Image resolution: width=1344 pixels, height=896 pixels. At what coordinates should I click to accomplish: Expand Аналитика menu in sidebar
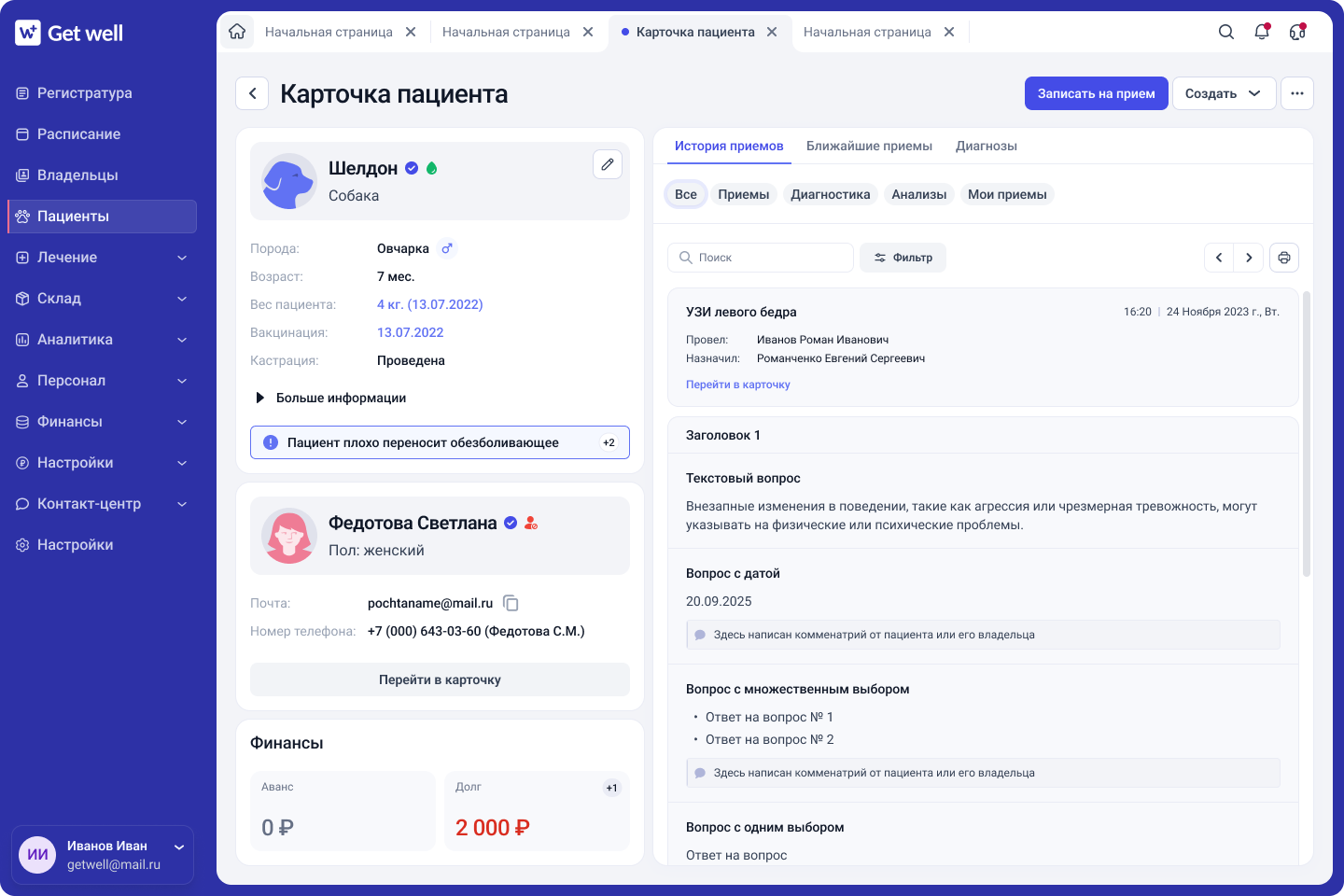click(102, 340)
